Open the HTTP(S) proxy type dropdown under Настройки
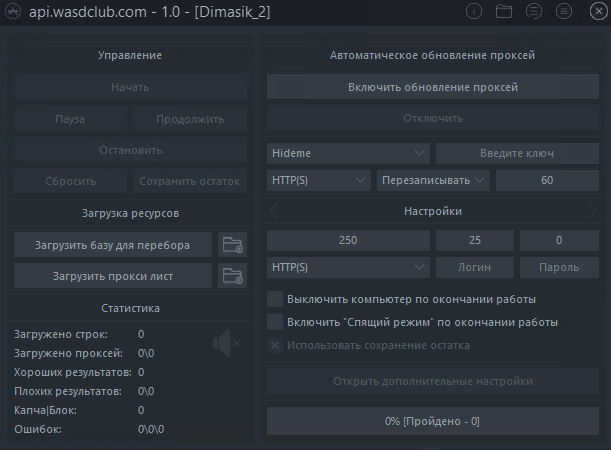 coord(348,267)
